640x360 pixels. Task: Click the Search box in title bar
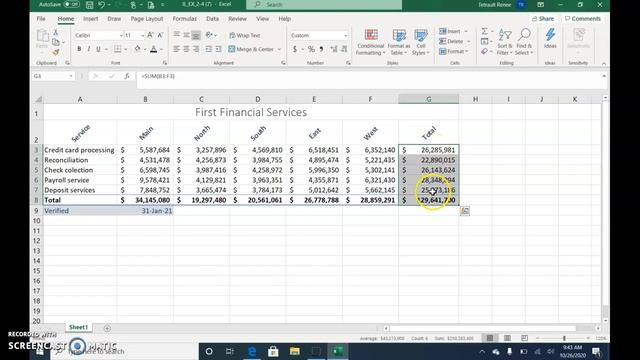[324, 4]
